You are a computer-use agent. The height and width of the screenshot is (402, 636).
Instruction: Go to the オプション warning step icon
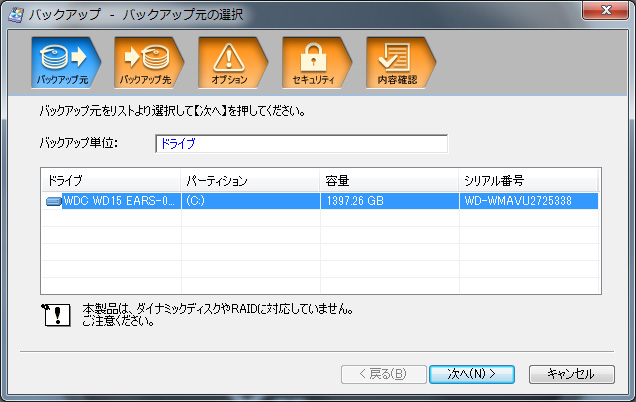pyautogui.click(x=233, y=62)
